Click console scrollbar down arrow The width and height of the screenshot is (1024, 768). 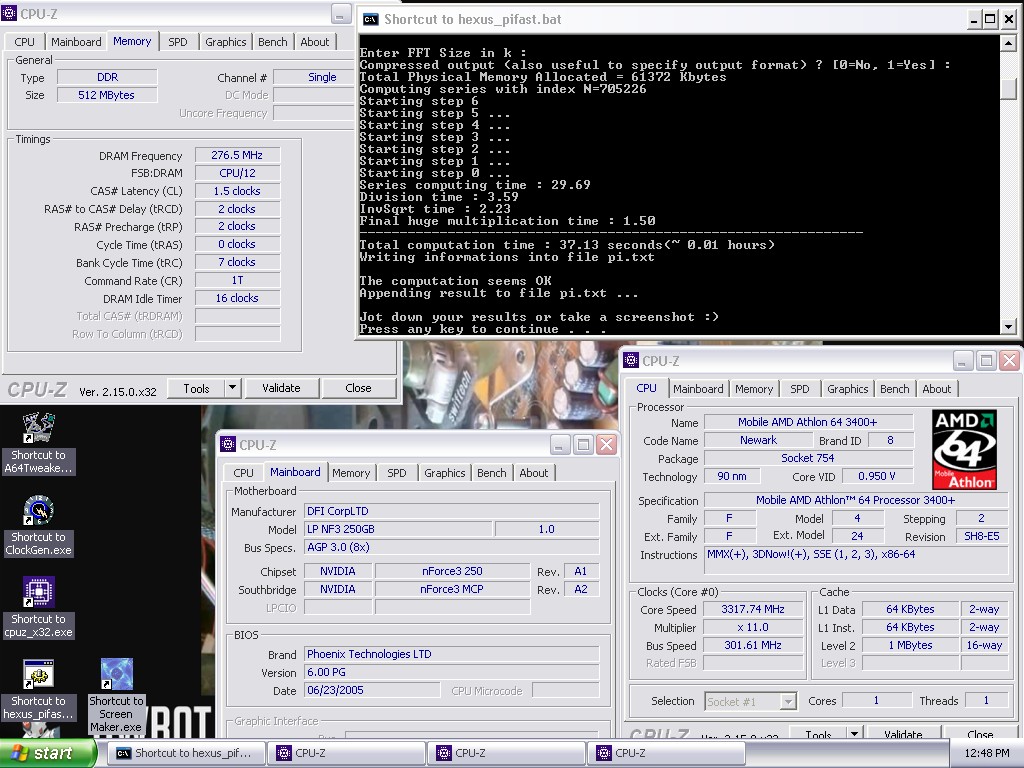(1008, 326)
